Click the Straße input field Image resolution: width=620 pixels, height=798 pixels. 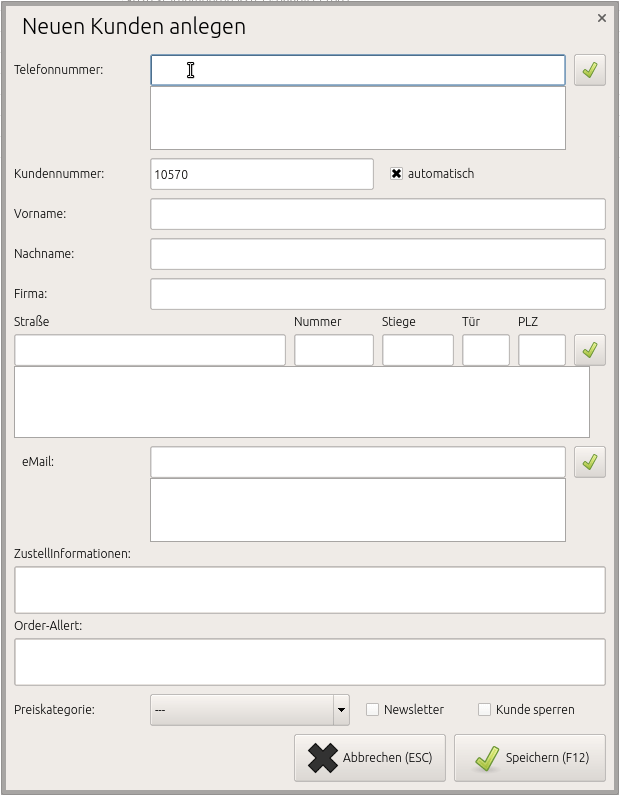pyautogui.click(x=150, y=350)
